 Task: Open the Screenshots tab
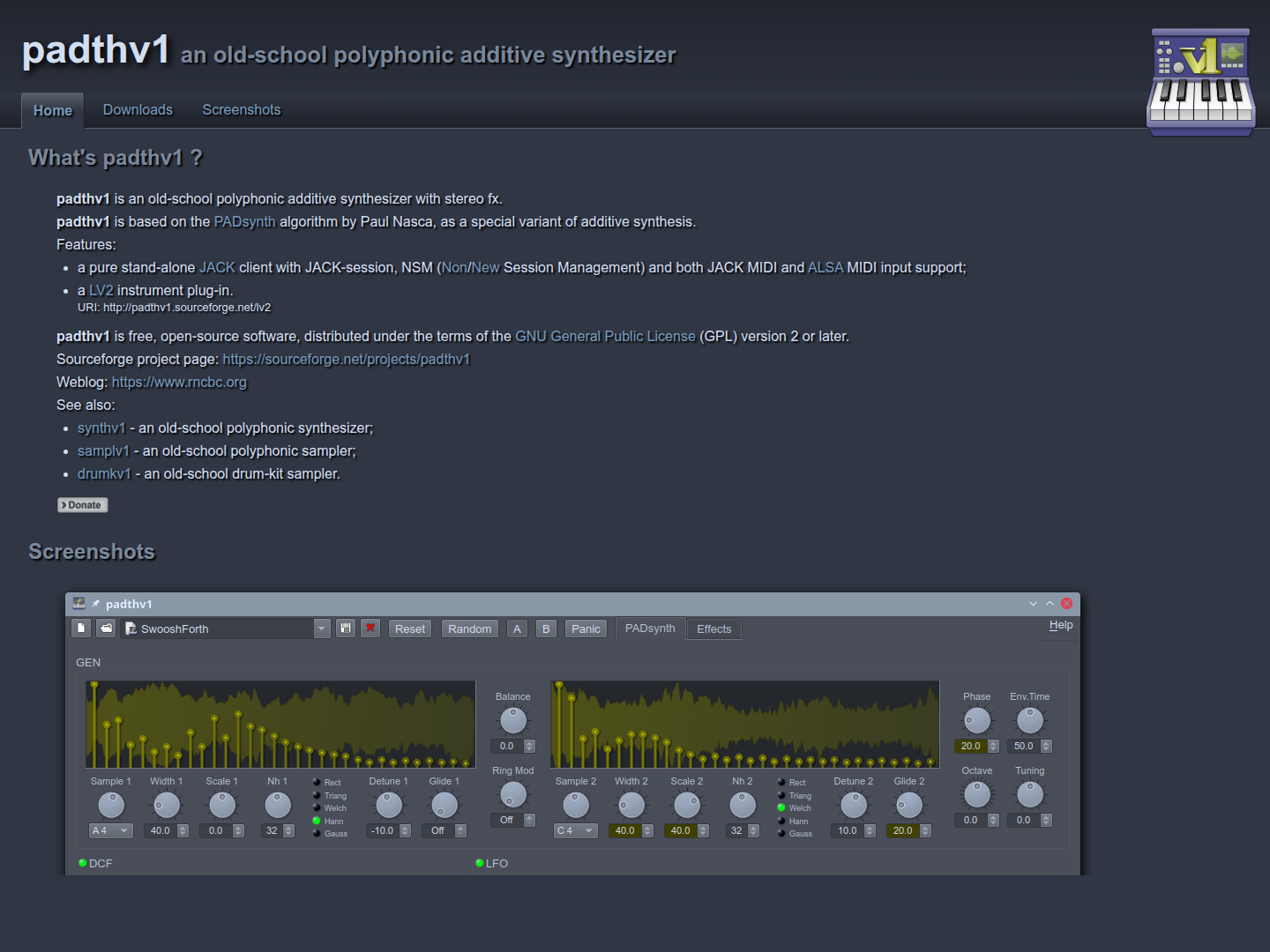pyautogui.click(x=242, y=109)
